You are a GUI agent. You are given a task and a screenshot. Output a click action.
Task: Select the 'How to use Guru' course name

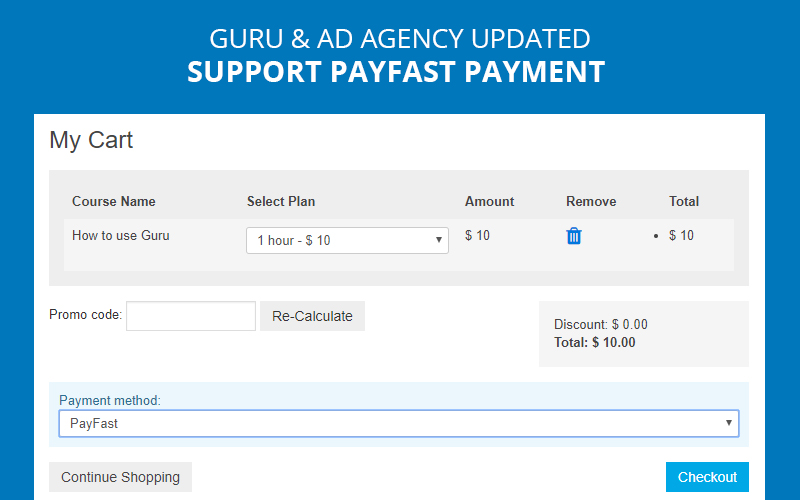pos(121,236)
